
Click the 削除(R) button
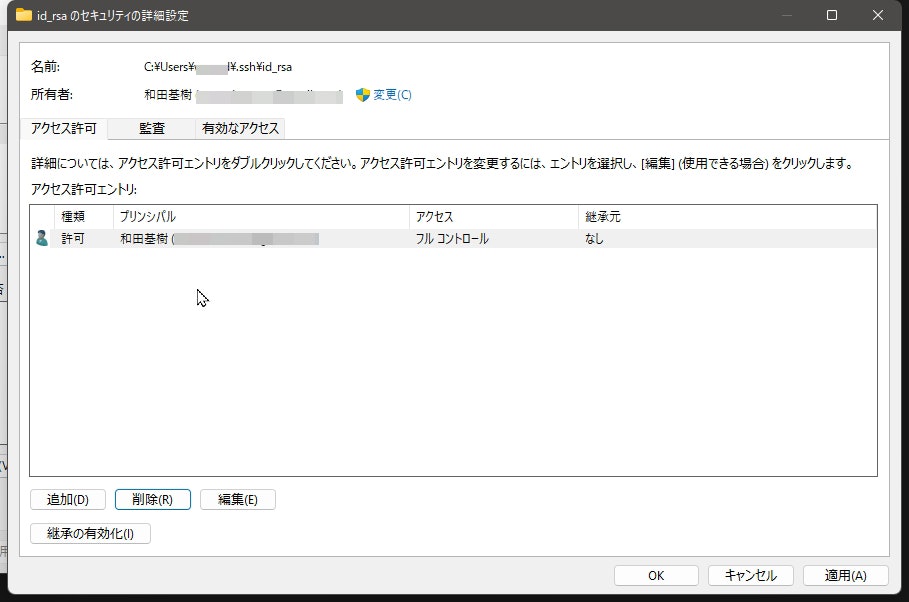coord(152,499)
